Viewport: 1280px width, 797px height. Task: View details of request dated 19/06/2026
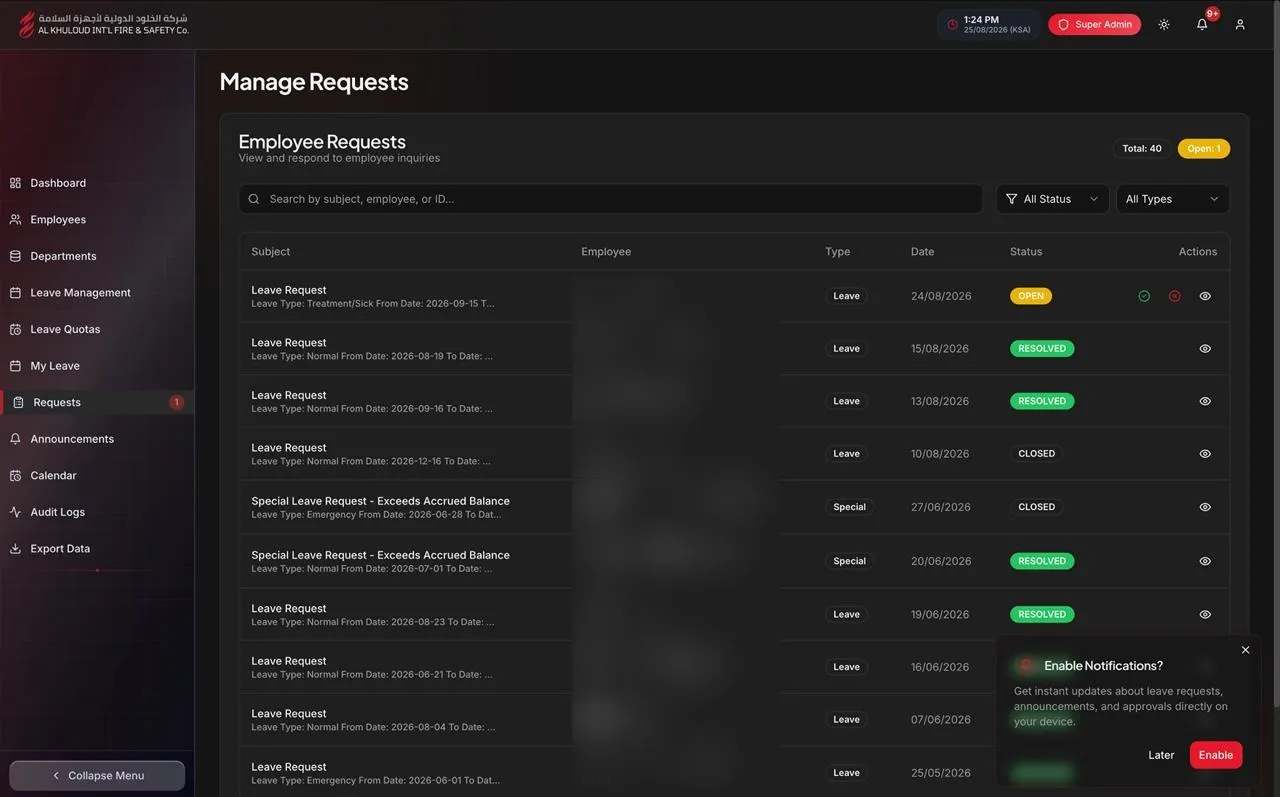(x=1205, y=614)
